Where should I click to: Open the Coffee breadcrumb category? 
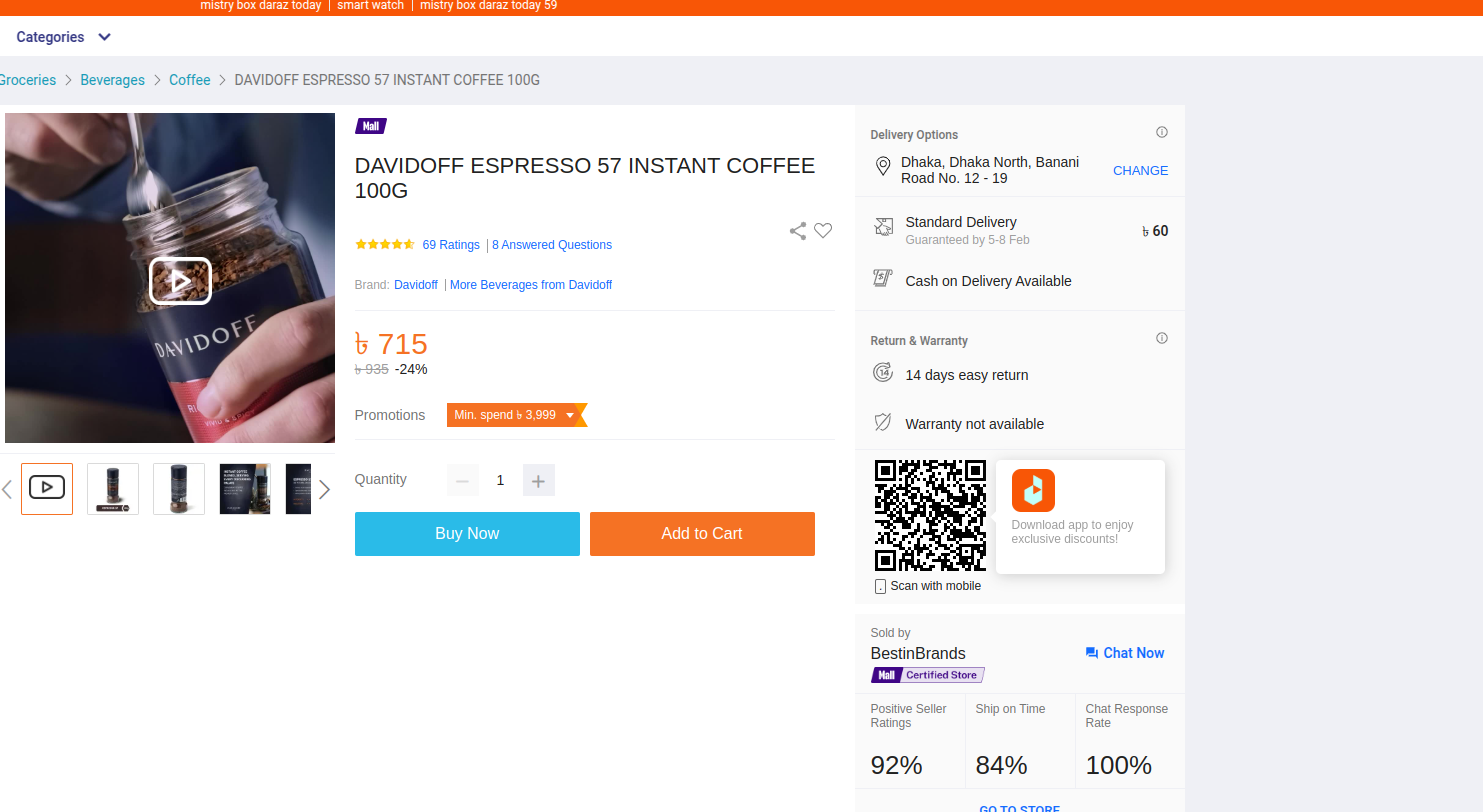189,80
